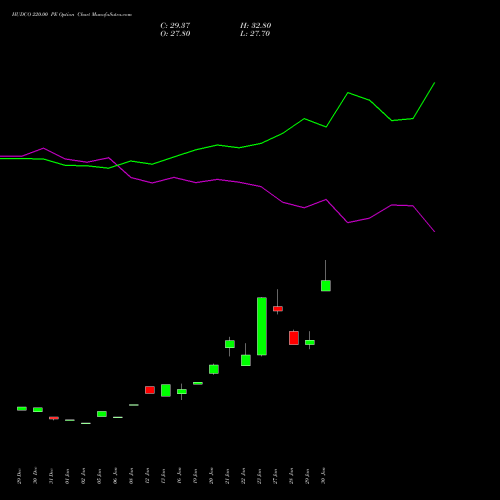Click the 23 Jan date axis label
Viewport: 500px width, 500px height.
click(x=259, y=476)
